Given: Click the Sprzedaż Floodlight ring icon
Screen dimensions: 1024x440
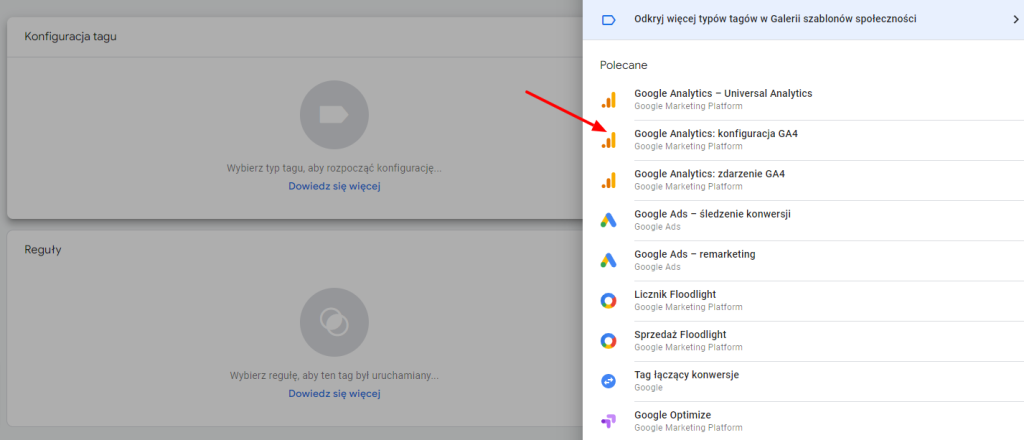Looking at the screenshot, I should coord(609,341).
